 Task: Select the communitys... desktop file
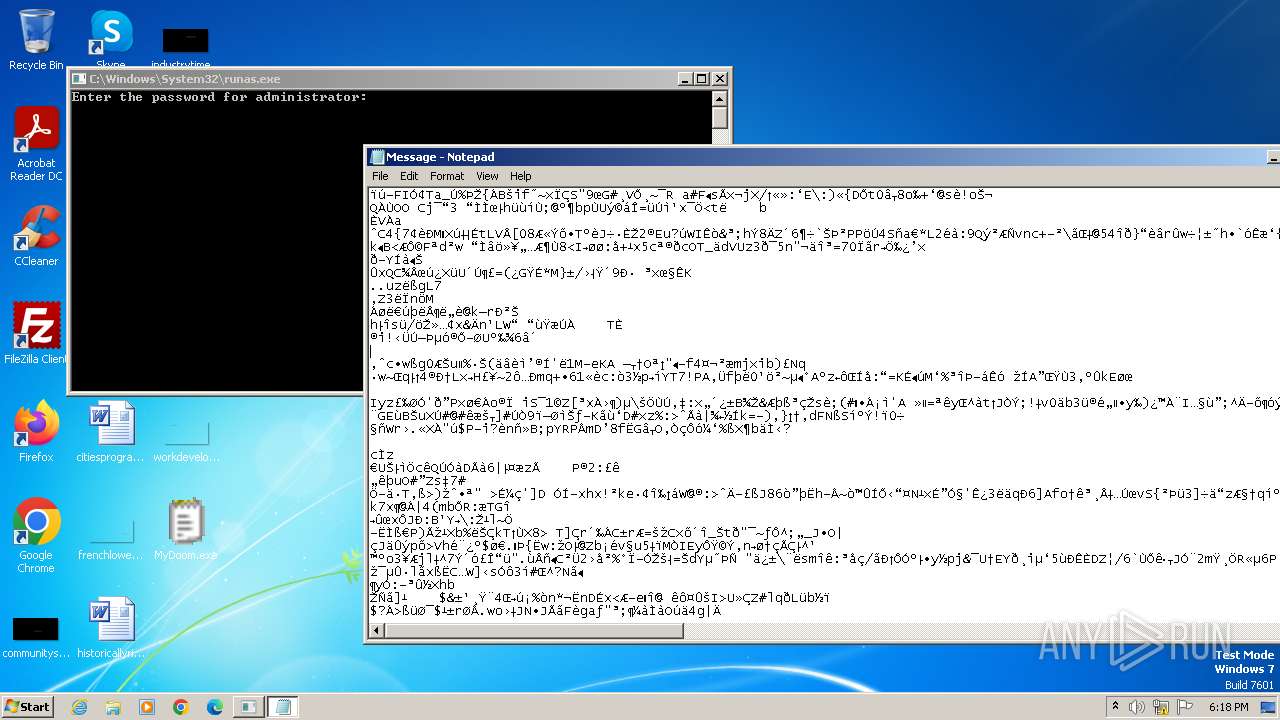tap(36, 638)
